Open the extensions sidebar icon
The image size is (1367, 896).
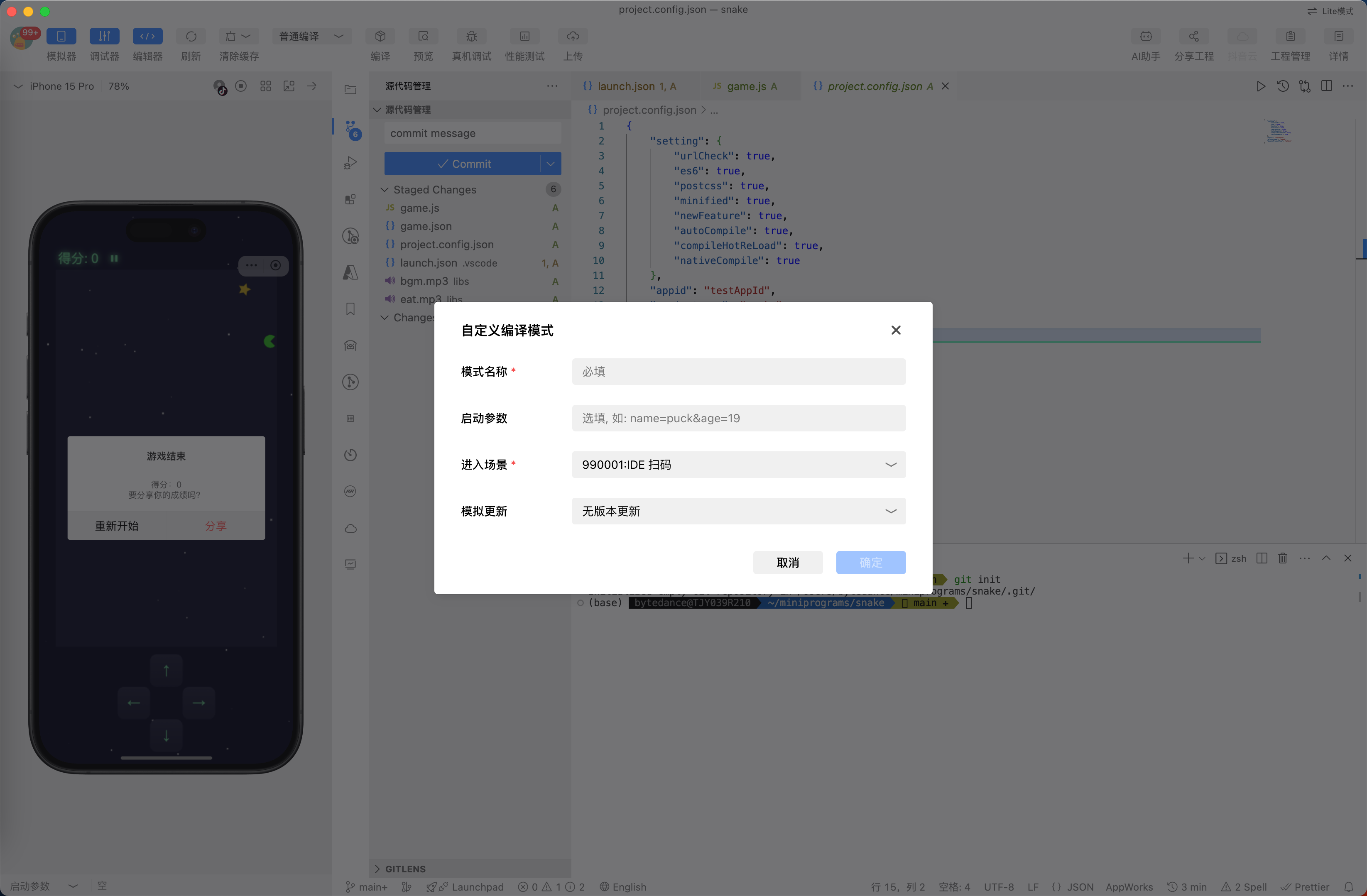(350, 199)
